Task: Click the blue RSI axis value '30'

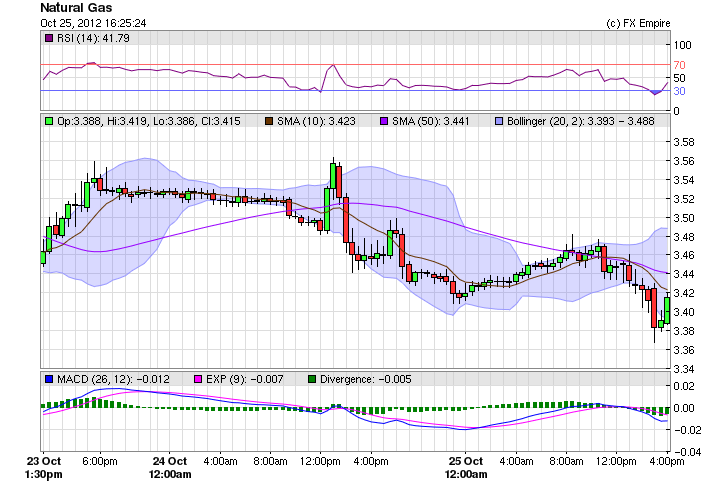Action: (679, 91)
